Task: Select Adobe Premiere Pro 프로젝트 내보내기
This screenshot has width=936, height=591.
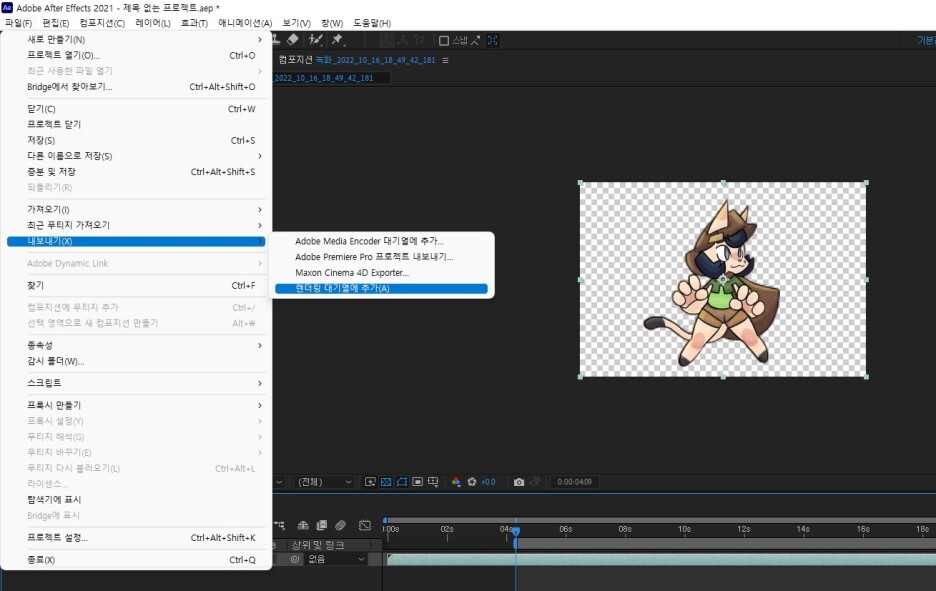Action: tap(381, 257)
